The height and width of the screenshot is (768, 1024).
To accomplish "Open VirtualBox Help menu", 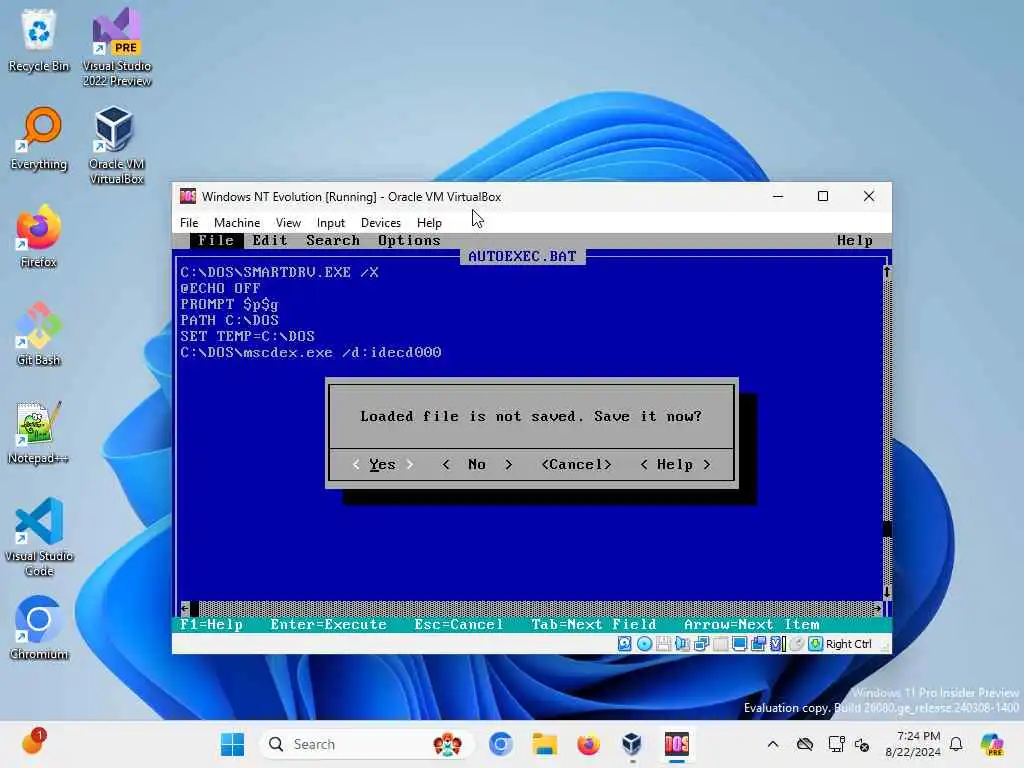I will (x=429, y=223).
